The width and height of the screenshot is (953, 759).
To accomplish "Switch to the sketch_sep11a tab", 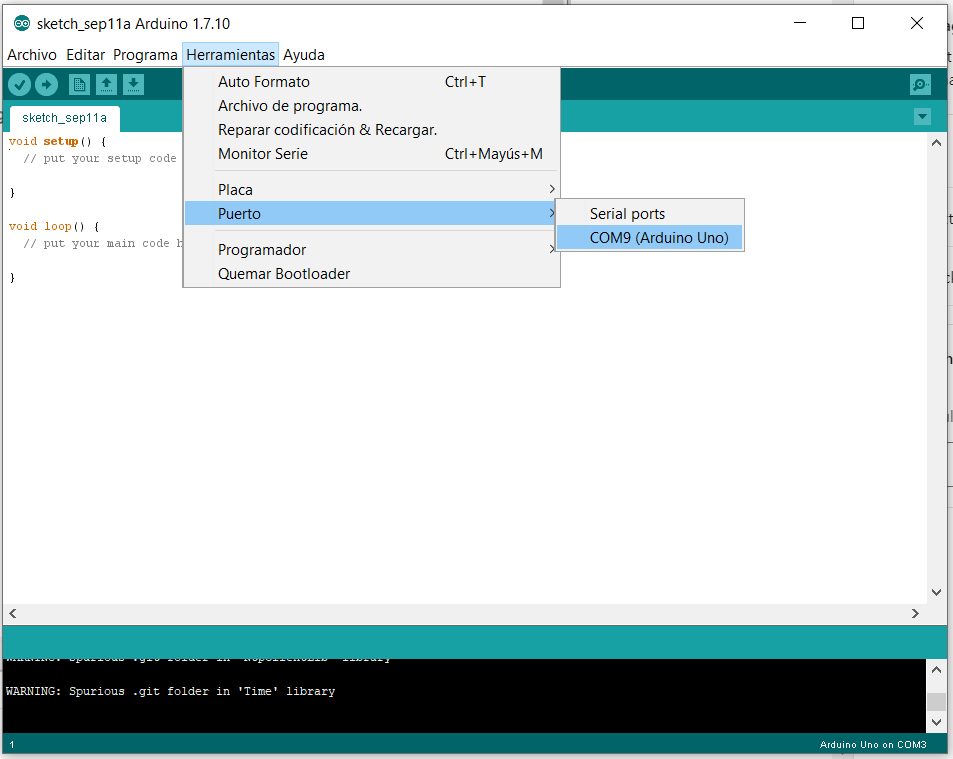I will (64, 118).
